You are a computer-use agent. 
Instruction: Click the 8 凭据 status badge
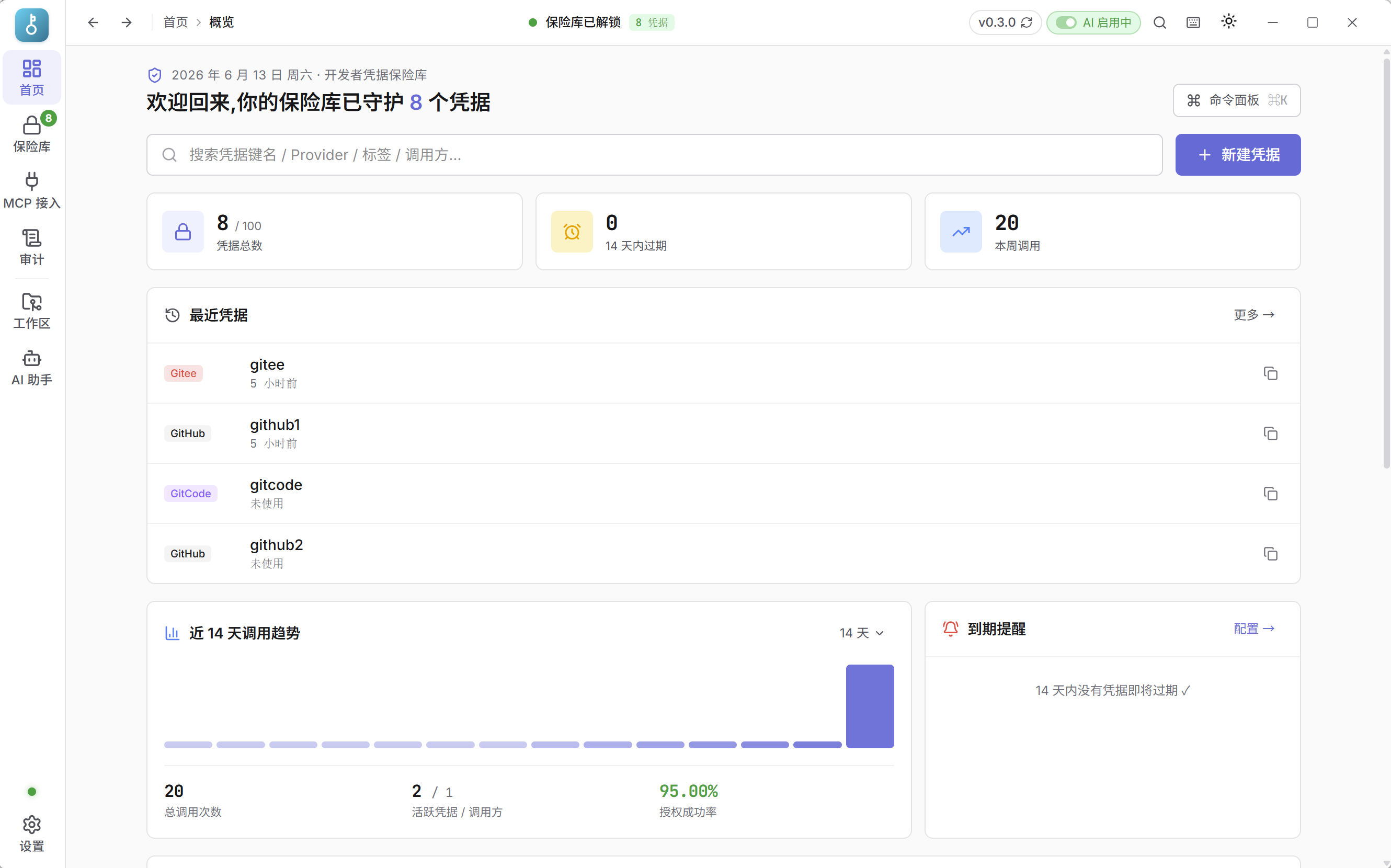tap(651, 22)
